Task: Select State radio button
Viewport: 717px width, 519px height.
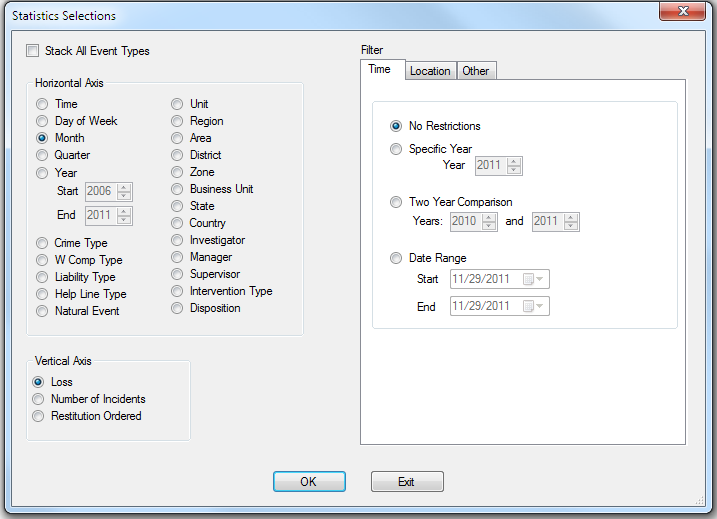Action: (x=177, y=206)
